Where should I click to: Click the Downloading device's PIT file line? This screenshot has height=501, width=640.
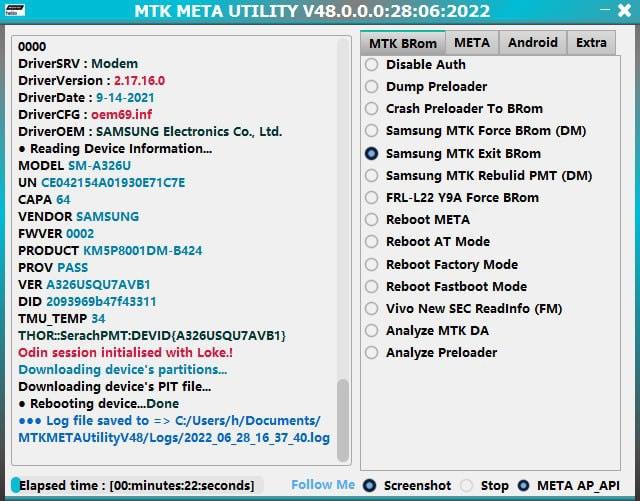[115, 387]
